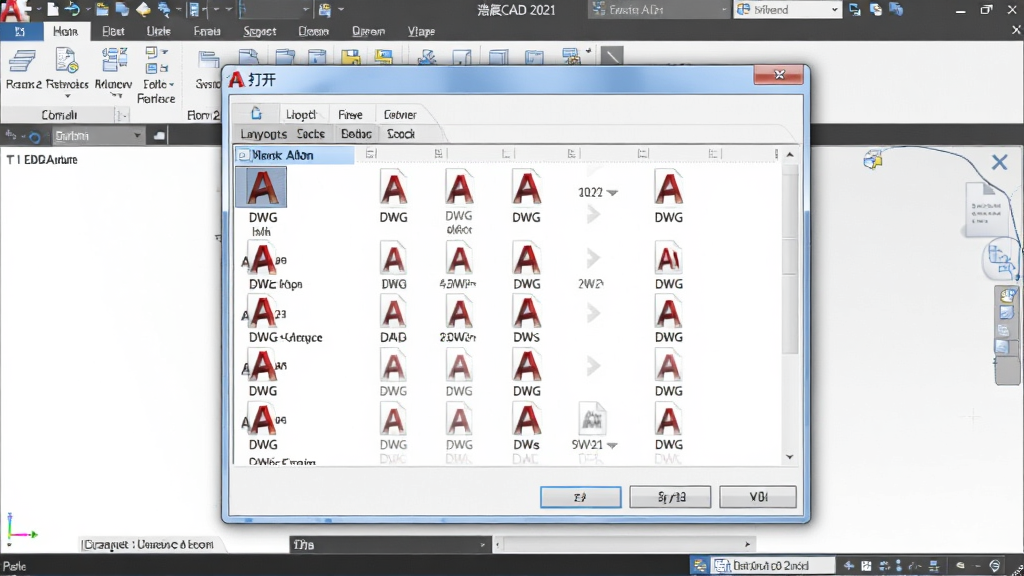Click the dialog list scroll up arrow

[790, 155]
